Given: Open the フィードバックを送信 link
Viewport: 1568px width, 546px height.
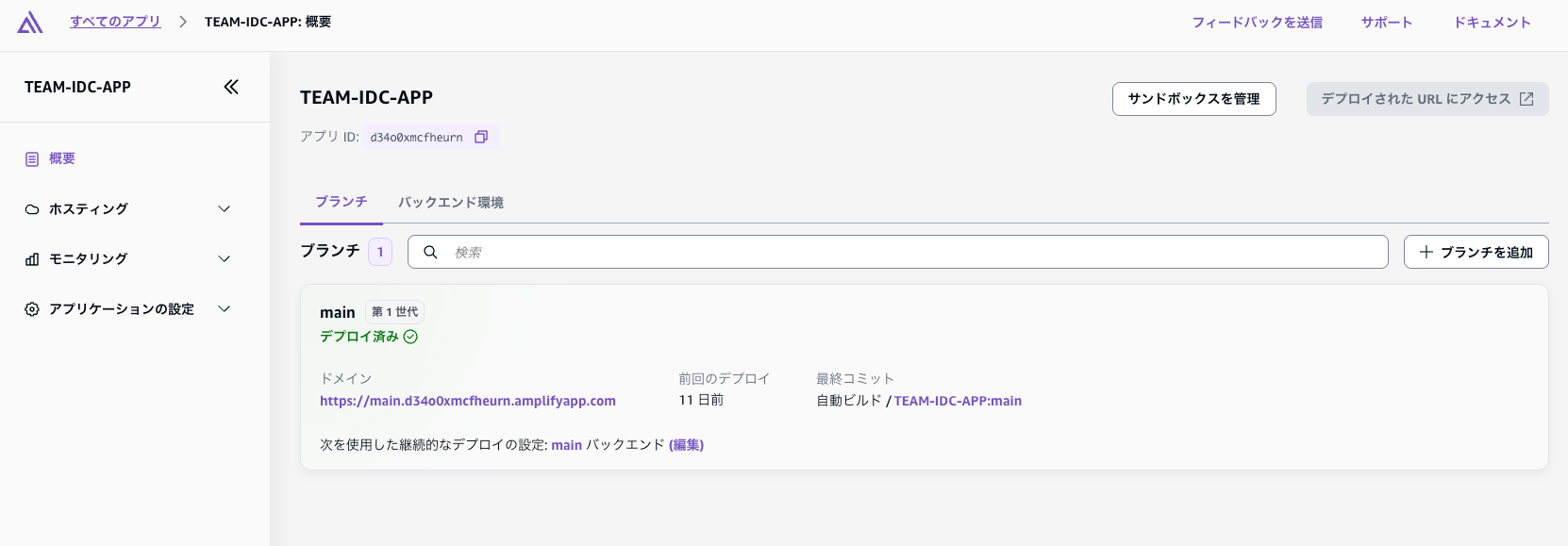Looking at the screenshot, I should click(1258, 23).
